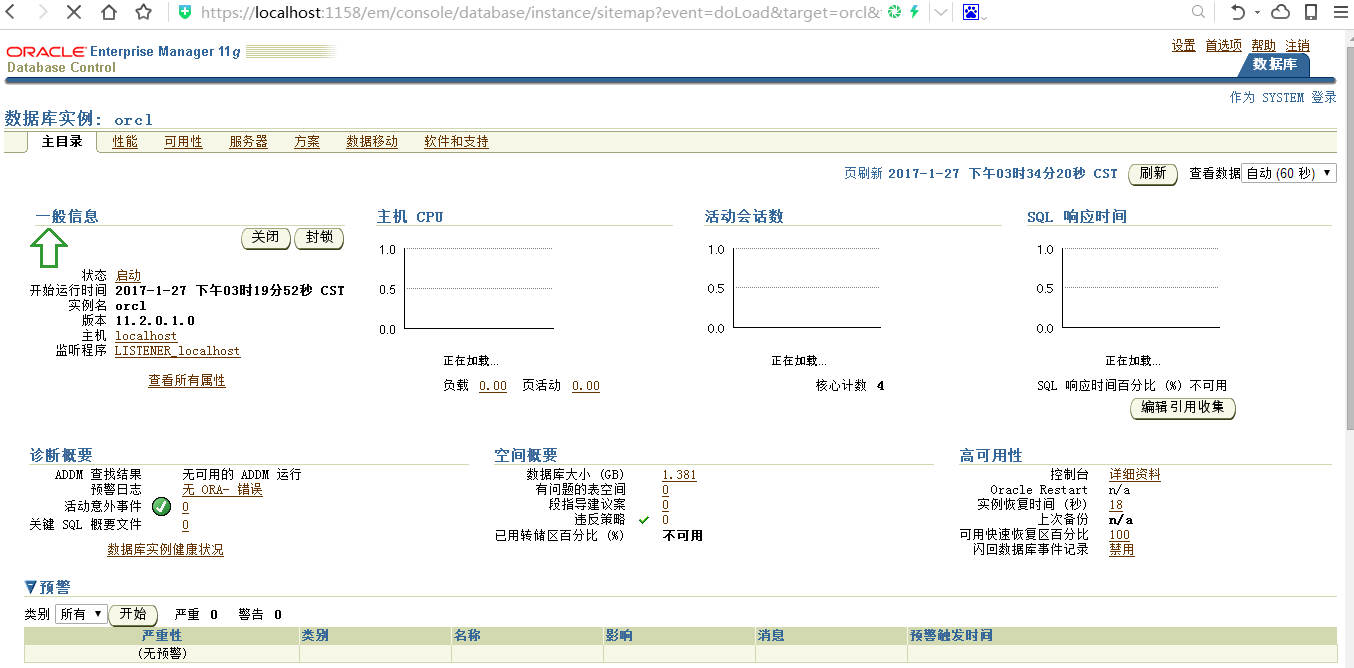Open the 查看数据 自动 (60 秒) dropdown

click(1289, 173)
